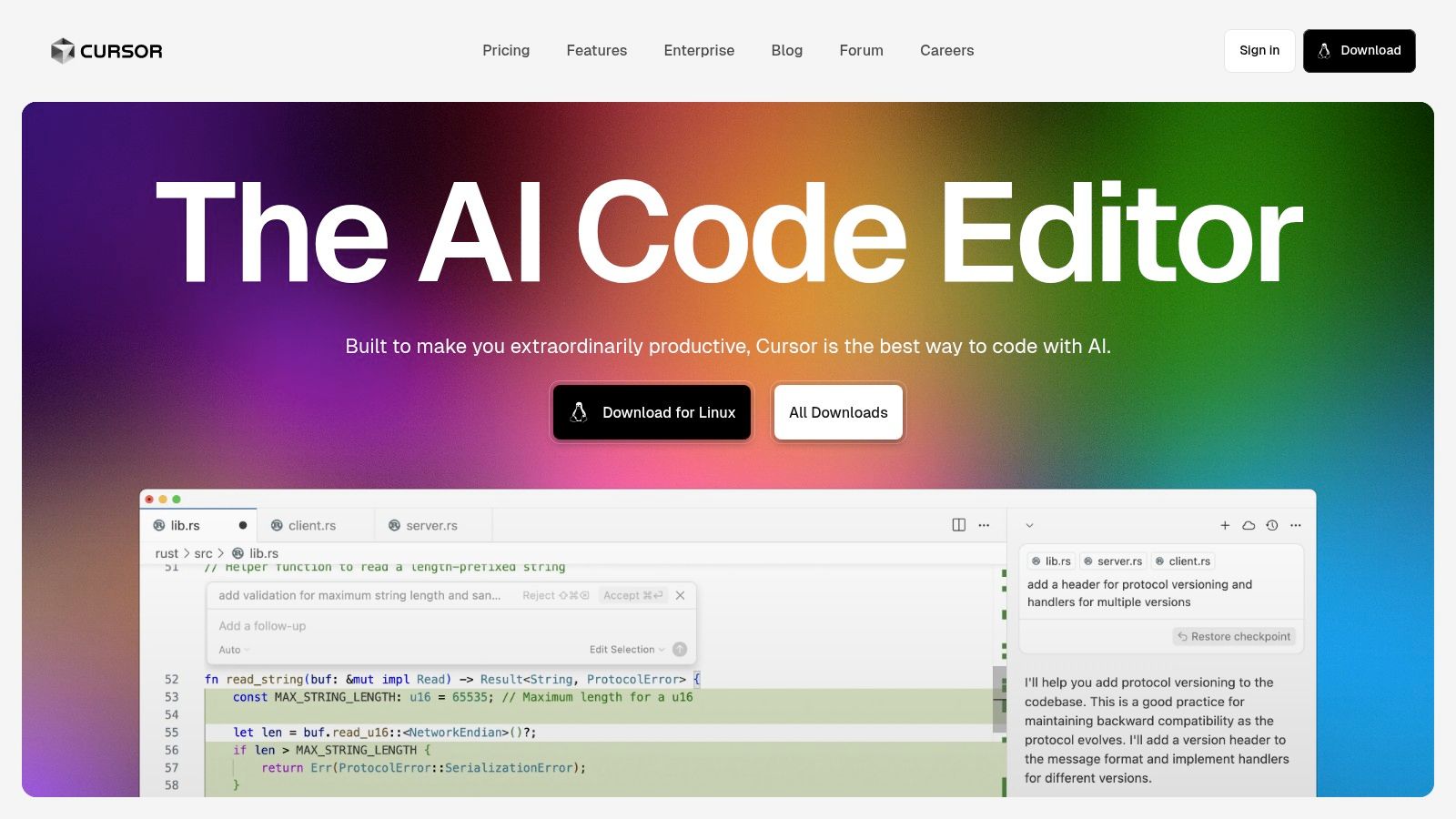This screenshot has height=819, width=1456.
Task: Click the penguin icon in Download for Linux
Action: [579, 412]
